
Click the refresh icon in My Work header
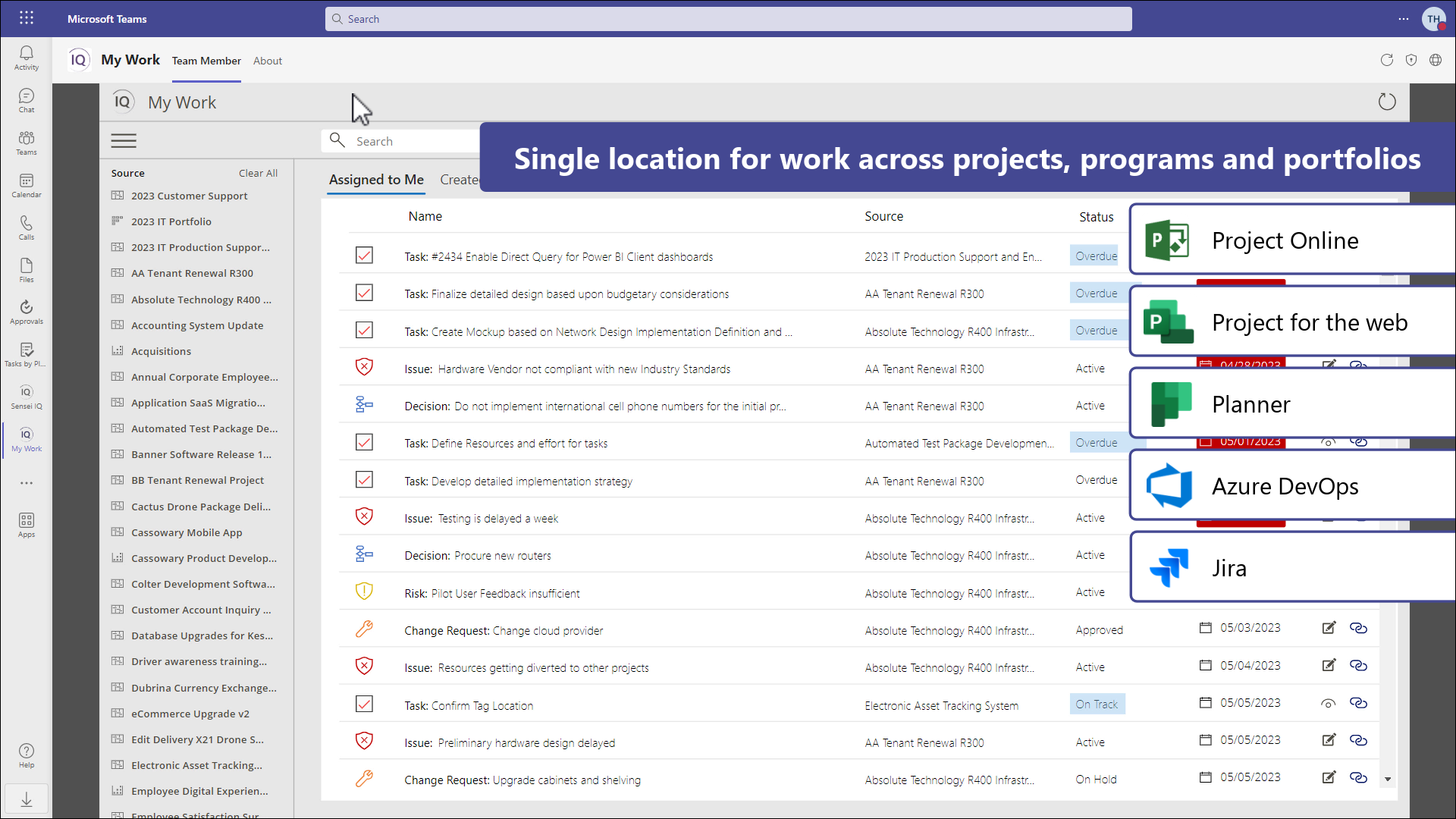pyautogui.click(x=1387, y=102)
